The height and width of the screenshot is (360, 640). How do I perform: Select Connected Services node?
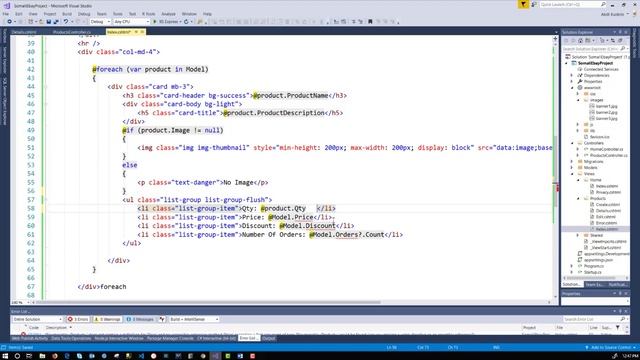click(x=601, y=69)
